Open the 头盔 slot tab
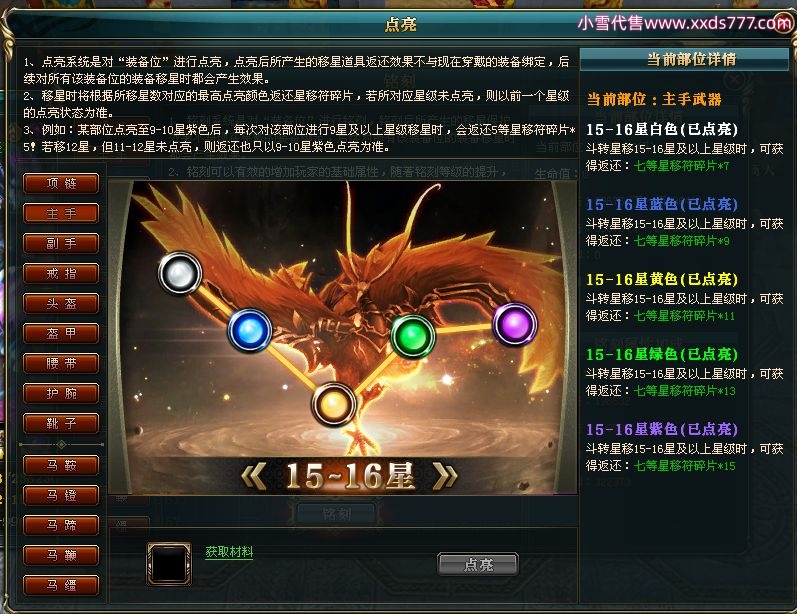This screenshot has height=614, width=797. click(x=61, y=303)
